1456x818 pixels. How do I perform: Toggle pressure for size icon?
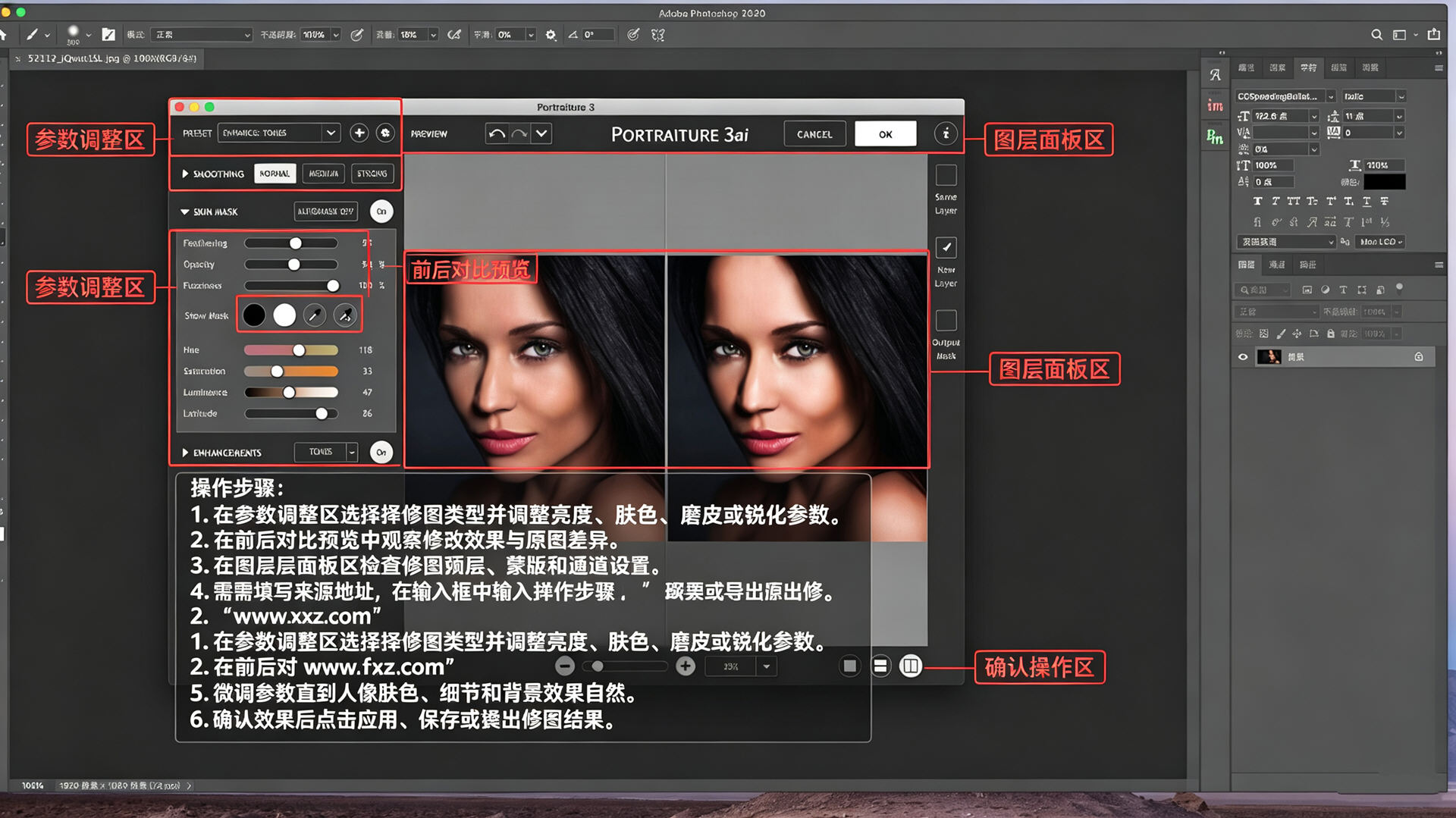[633, 34]
